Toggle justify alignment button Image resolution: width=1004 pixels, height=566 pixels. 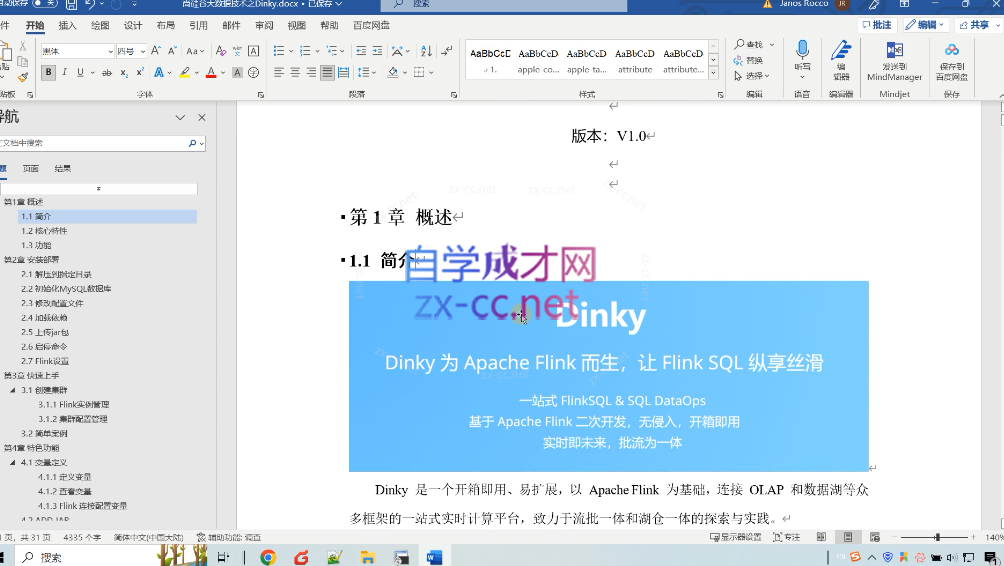click(x=327, y=72)
